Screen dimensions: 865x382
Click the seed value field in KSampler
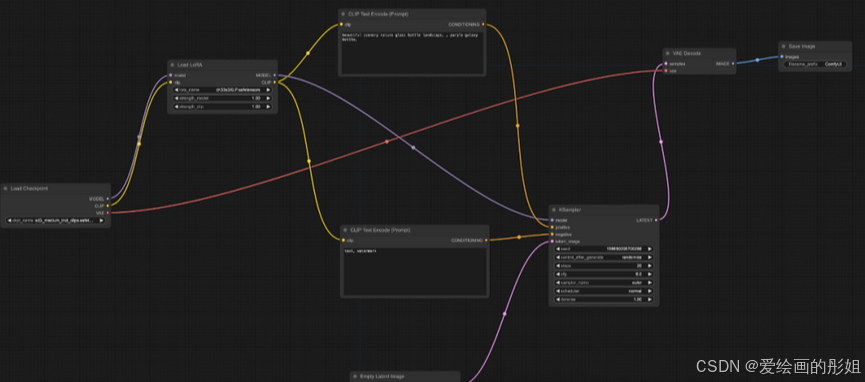click(x=604, y=249)
